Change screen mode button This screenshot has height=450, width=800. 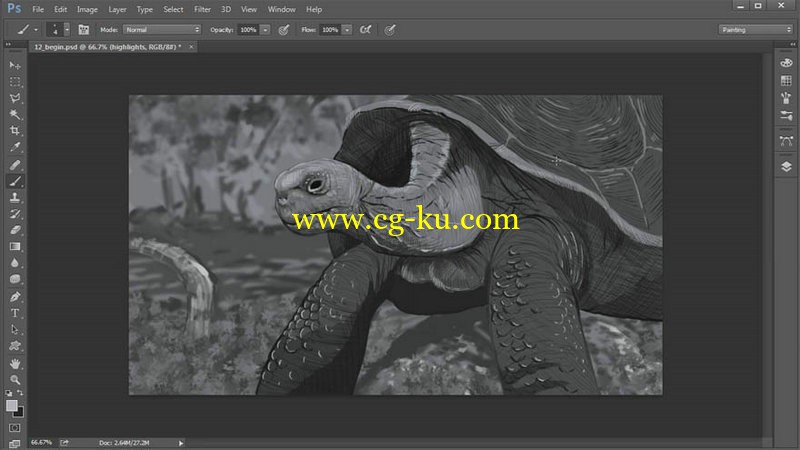tap(15, 444)
